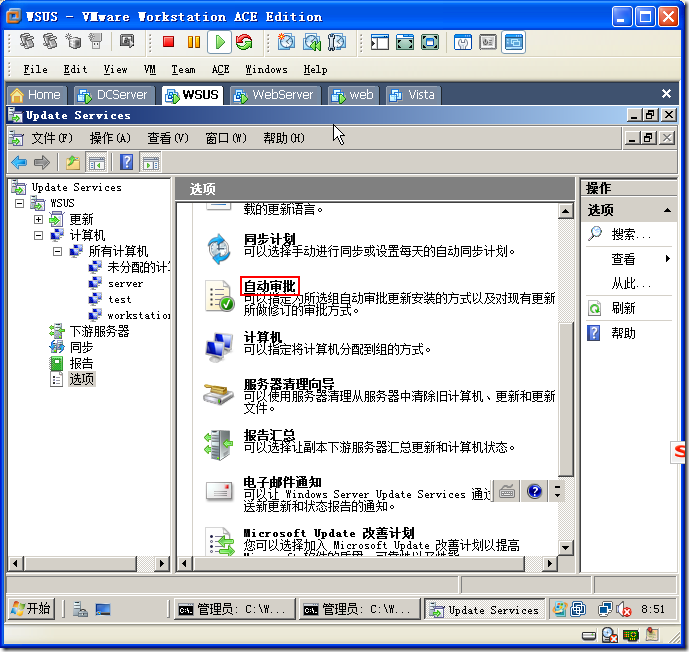Click the Microsoft Update improvement program icon
The image size is (689, 652).
click(x=221, y=542)
